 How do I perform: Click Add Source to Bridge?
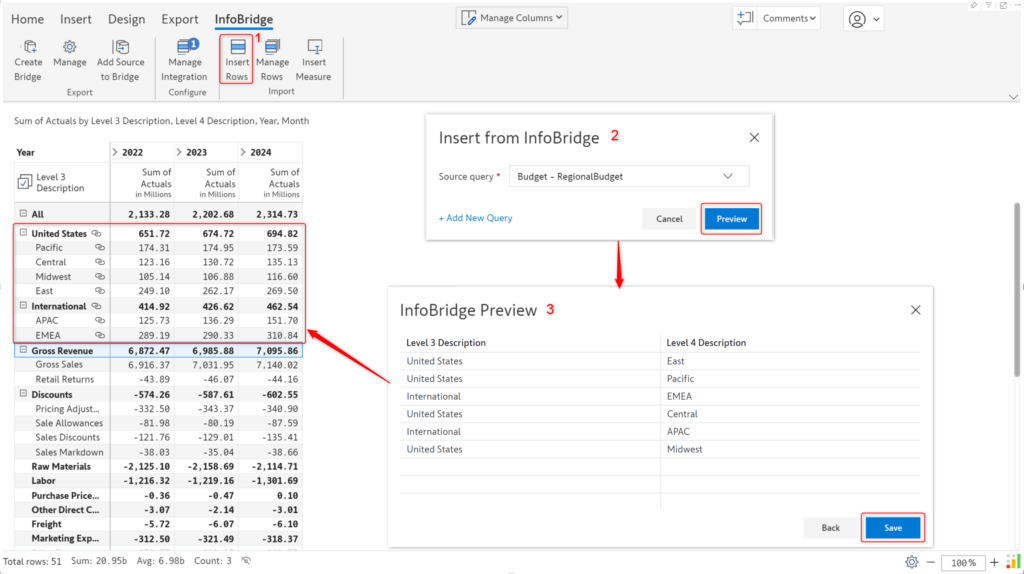(120, 61)
